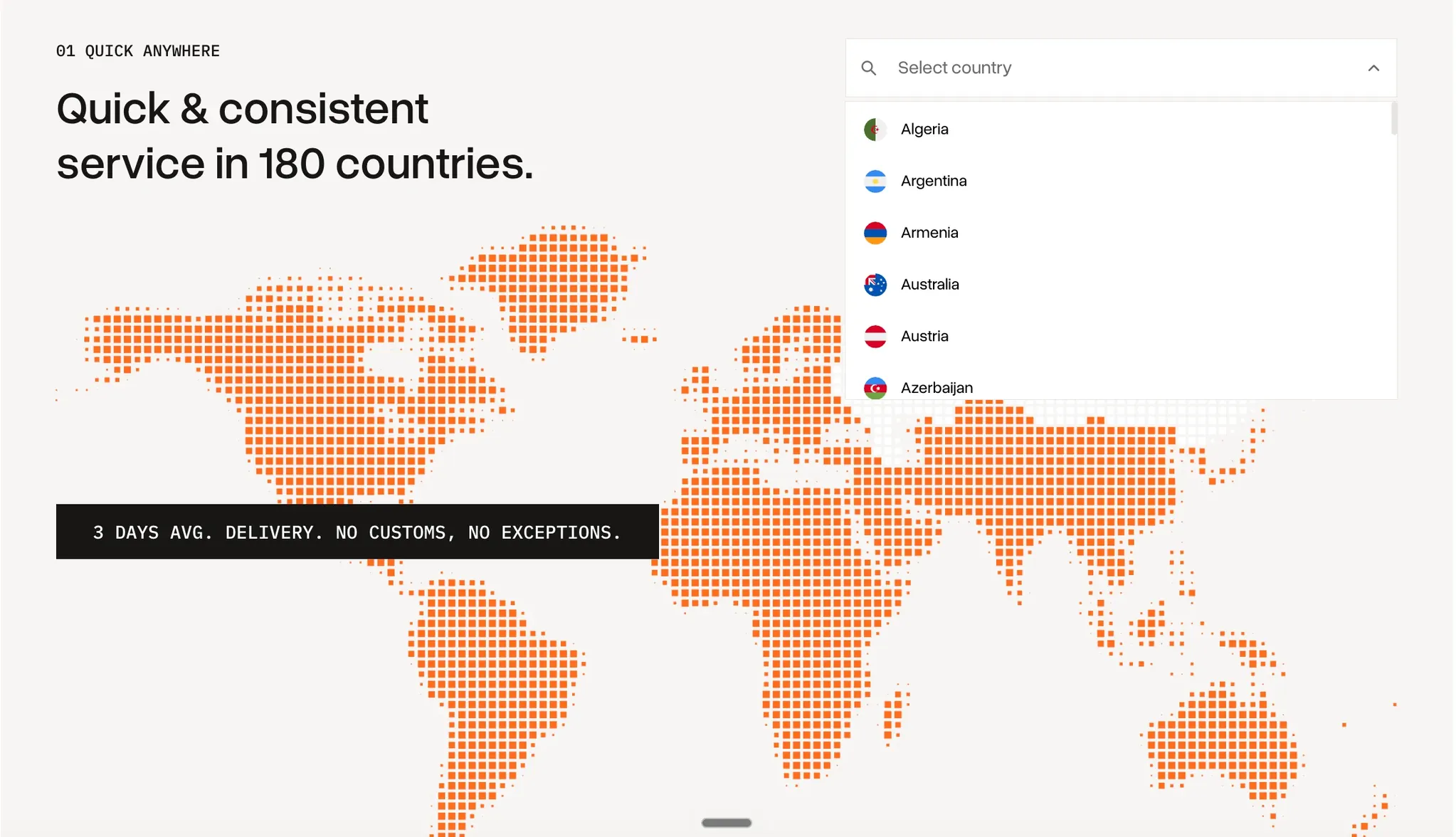The image size is (1456, 837).
Task: Click the Armenia flag icon
Action: click(x=875, y=233)
